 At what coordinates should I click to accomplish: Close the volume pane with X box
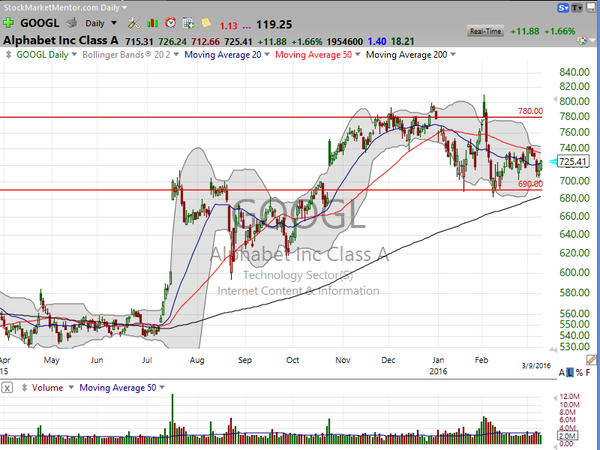7,388
